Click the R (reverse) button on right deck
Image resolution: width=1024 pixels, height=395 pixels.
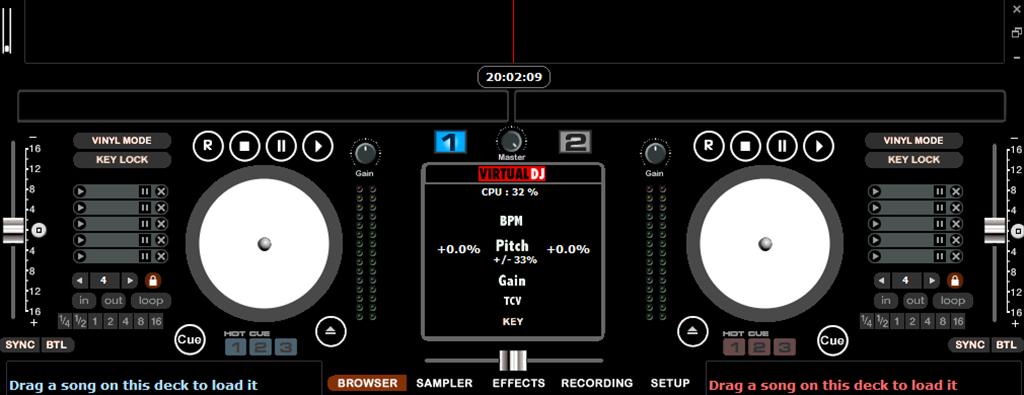coord(709,146)
